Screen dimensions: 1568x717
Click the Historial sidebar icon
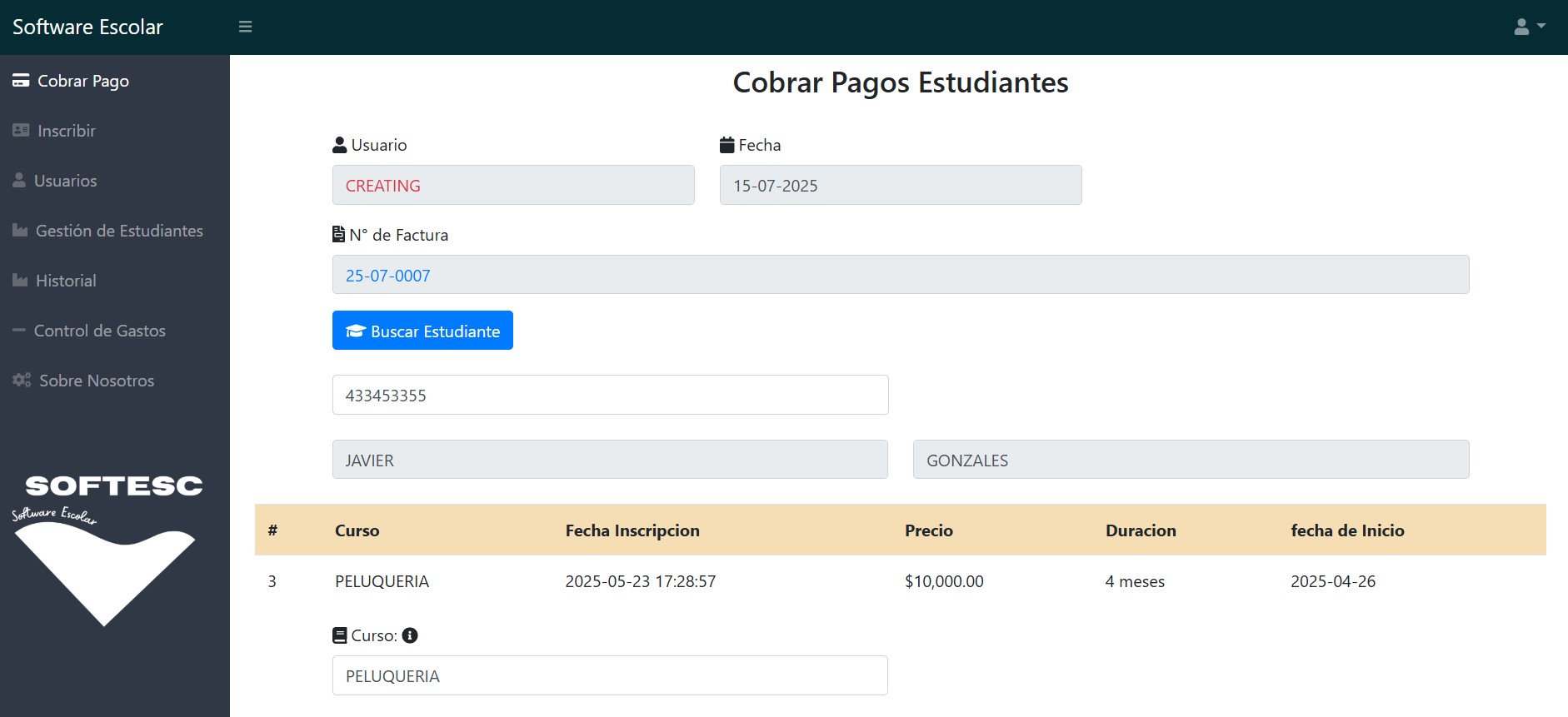click(x=20, y=281)
